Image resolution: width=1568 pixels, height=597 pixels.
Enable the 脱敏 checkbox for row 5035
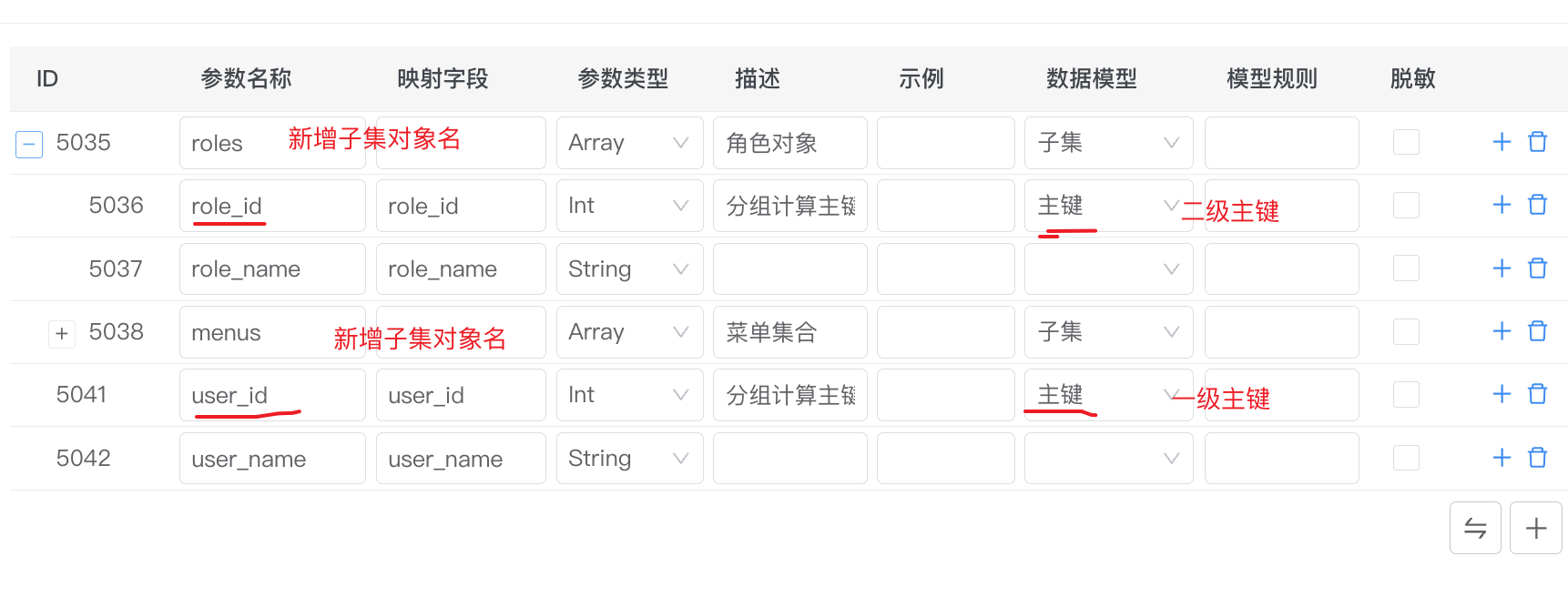click(1406, 142)
